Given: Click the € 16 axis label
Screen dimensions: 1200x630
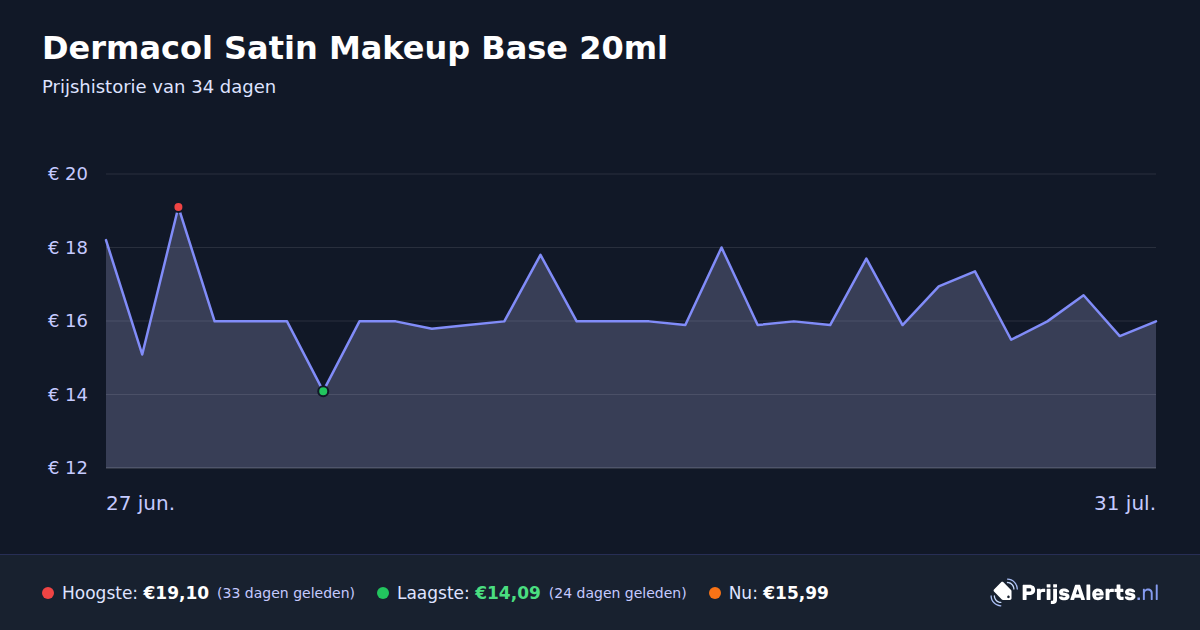Looking at the screenshot, I should pos(68,321).
